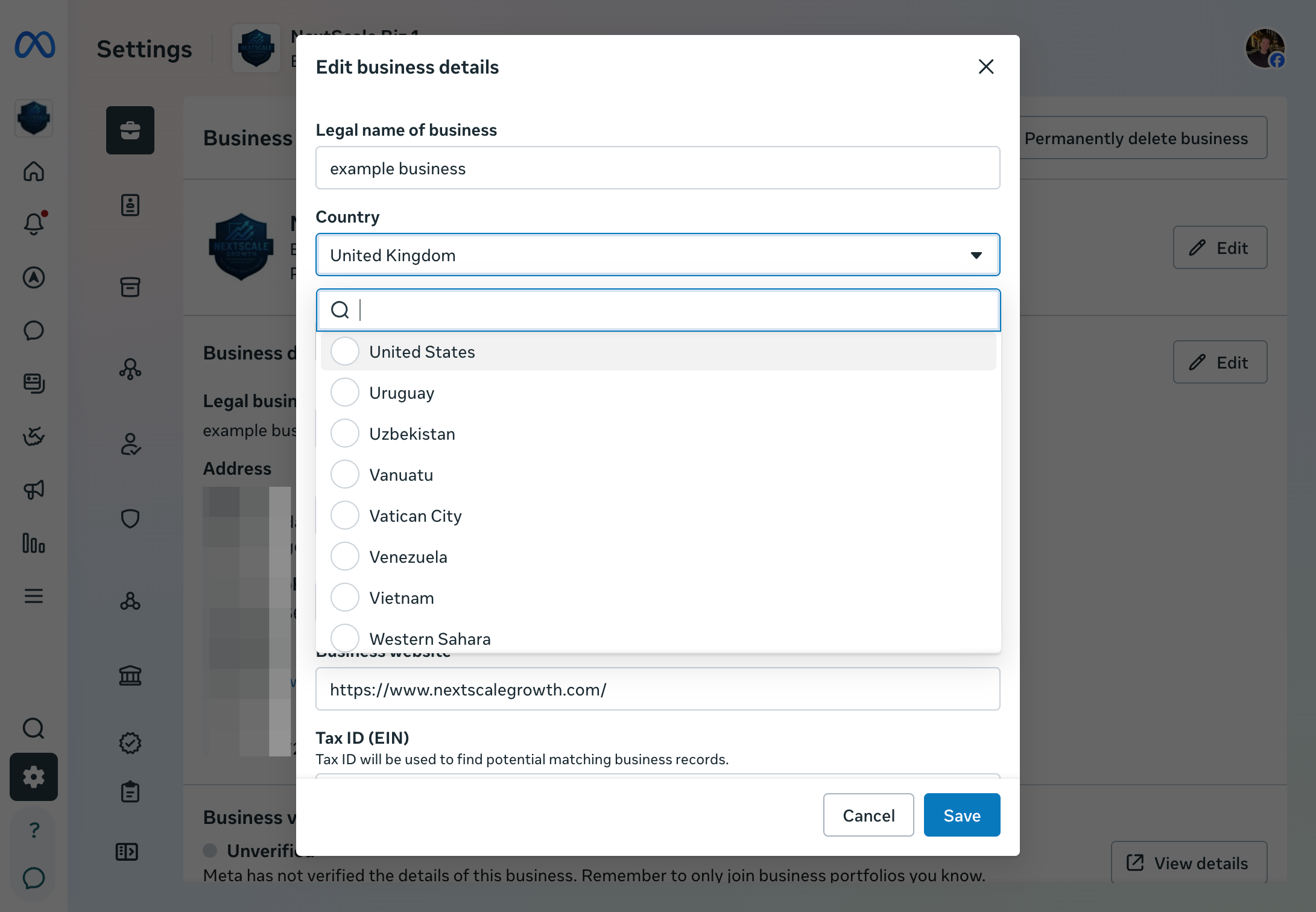Click the Meta logo icon
This screenshot has width=1316, height=912.
[x=34, y=46]
